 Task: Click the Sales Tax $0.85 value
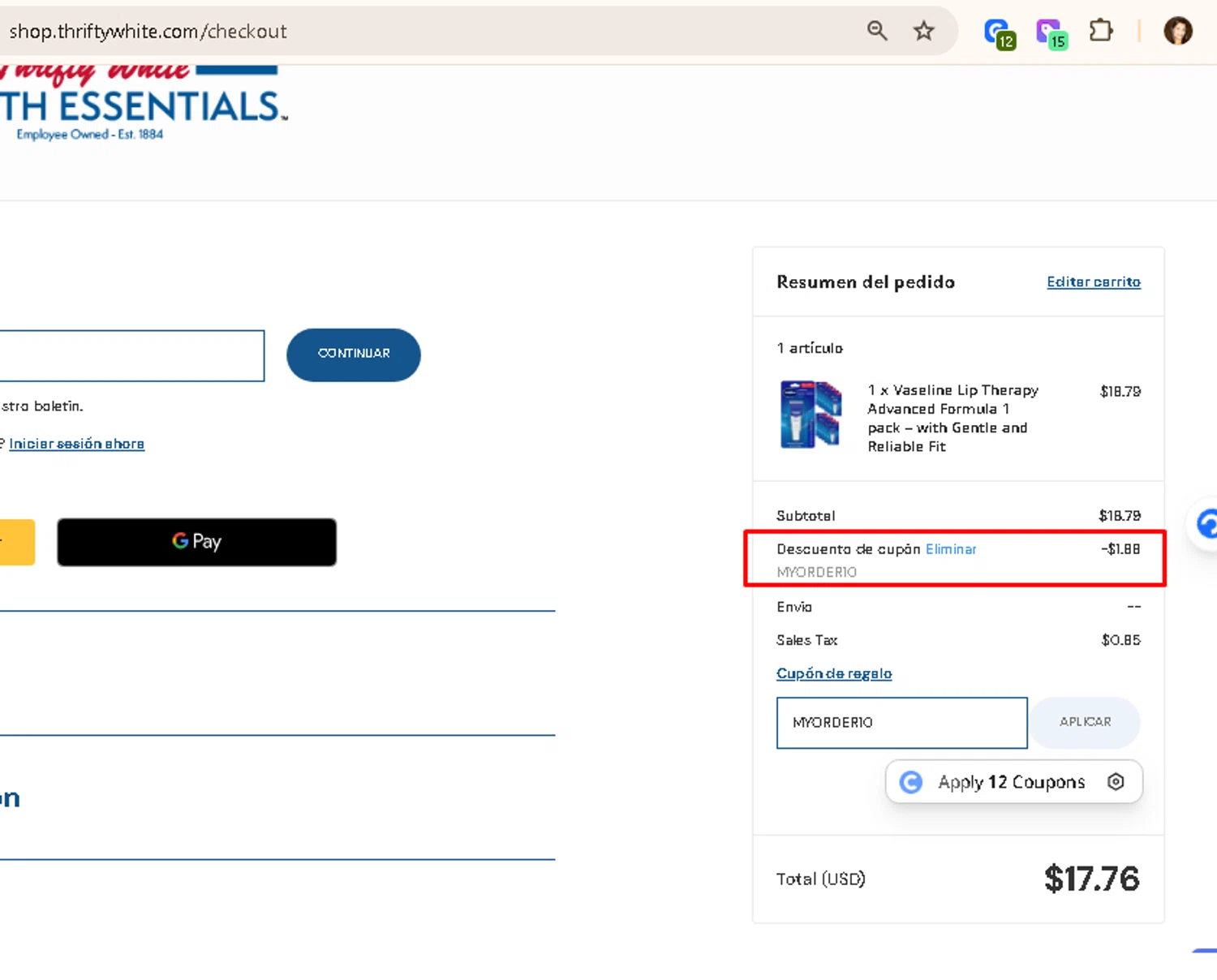point(1120,640)
